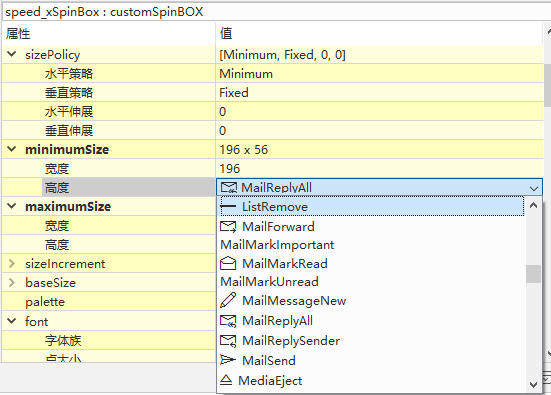Screen dimensions: 551x395
Task: Select the MailSend list text
Action: (269, 361)
